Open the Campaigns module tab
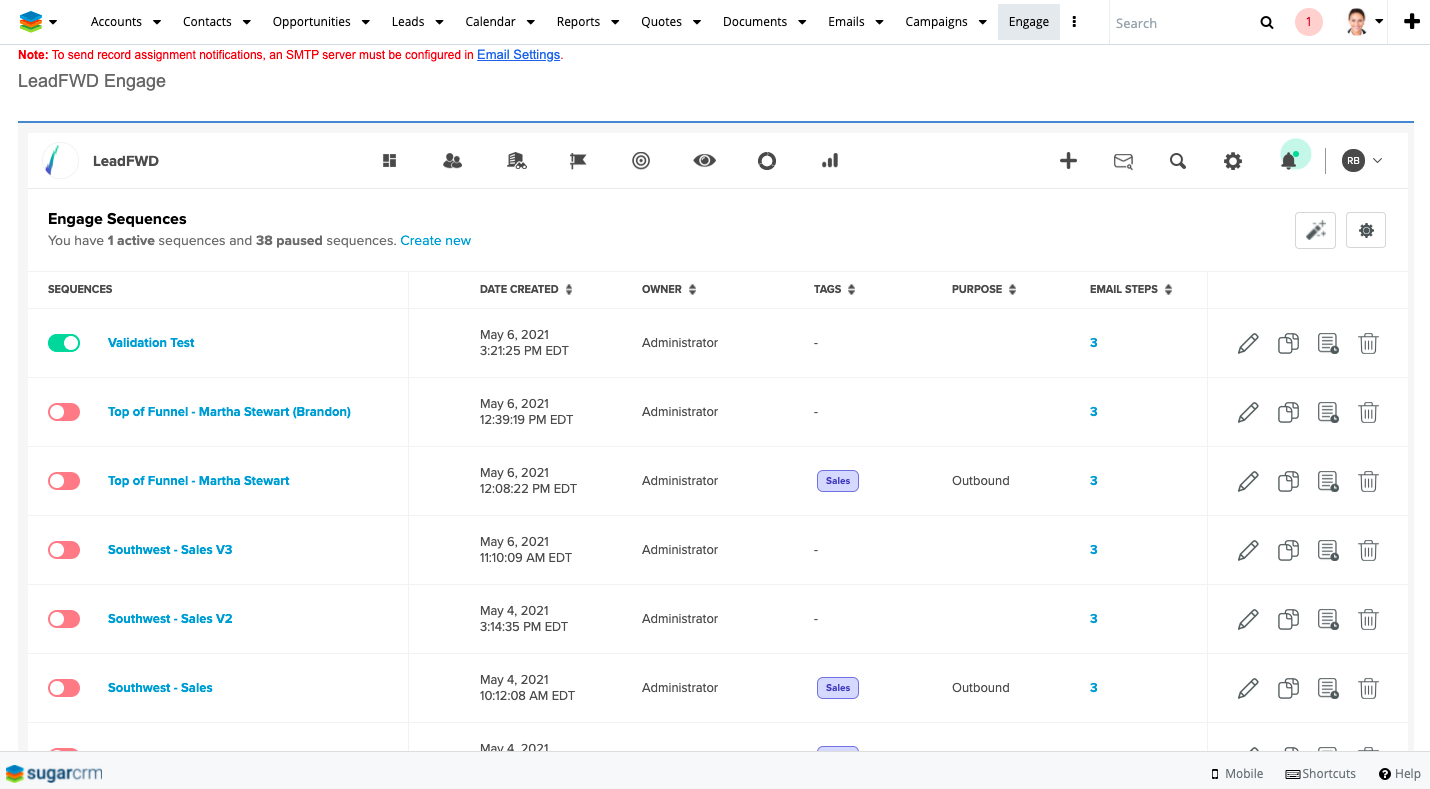Viewport: 1430px width, 789px height. point(936,22)
